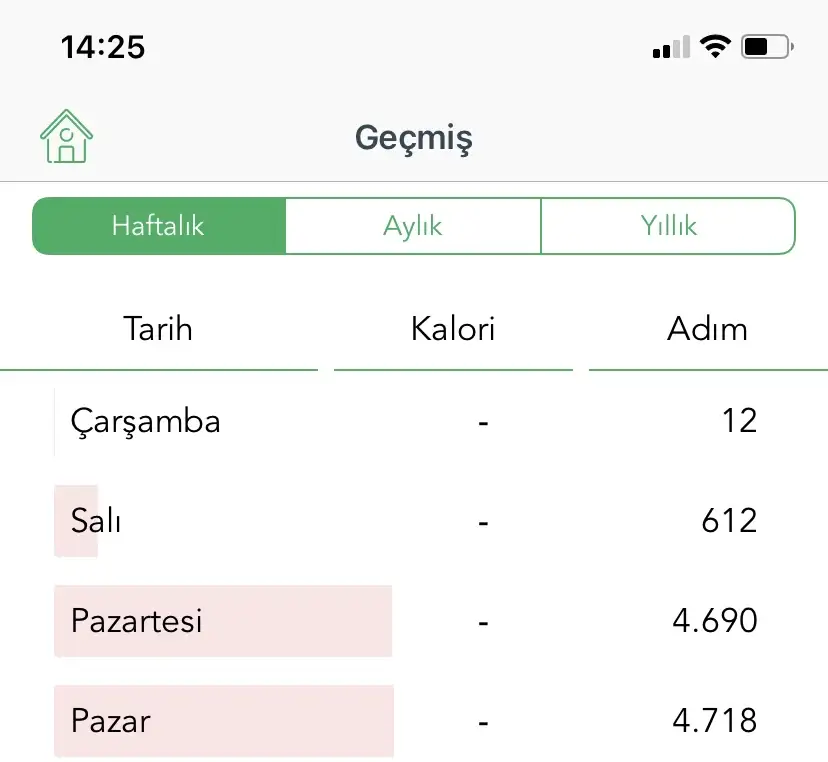Tap the 4.718 step count
This screenshot has width=828, height=762.
715,720
